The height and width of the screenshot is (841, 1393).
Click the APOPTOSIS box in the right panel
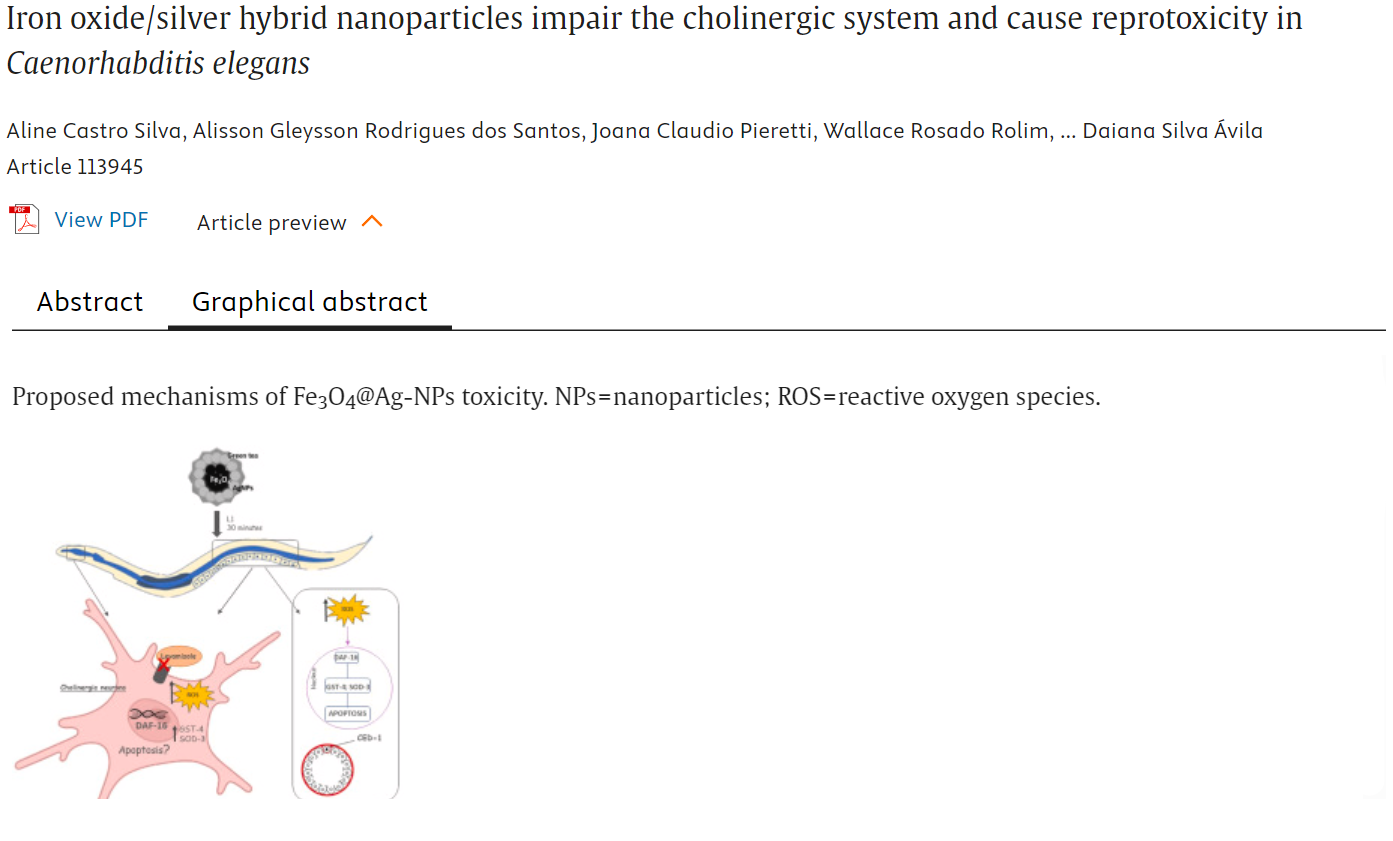(347, 714)
